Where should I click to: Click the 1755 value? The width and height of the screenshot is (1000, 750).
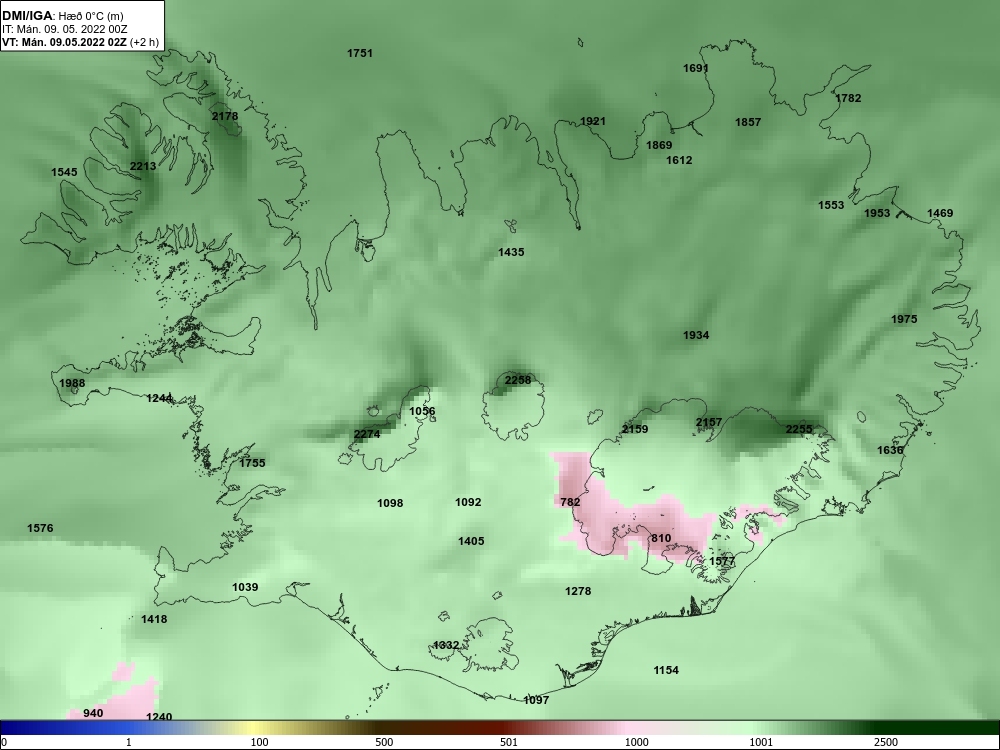[253, 463]
